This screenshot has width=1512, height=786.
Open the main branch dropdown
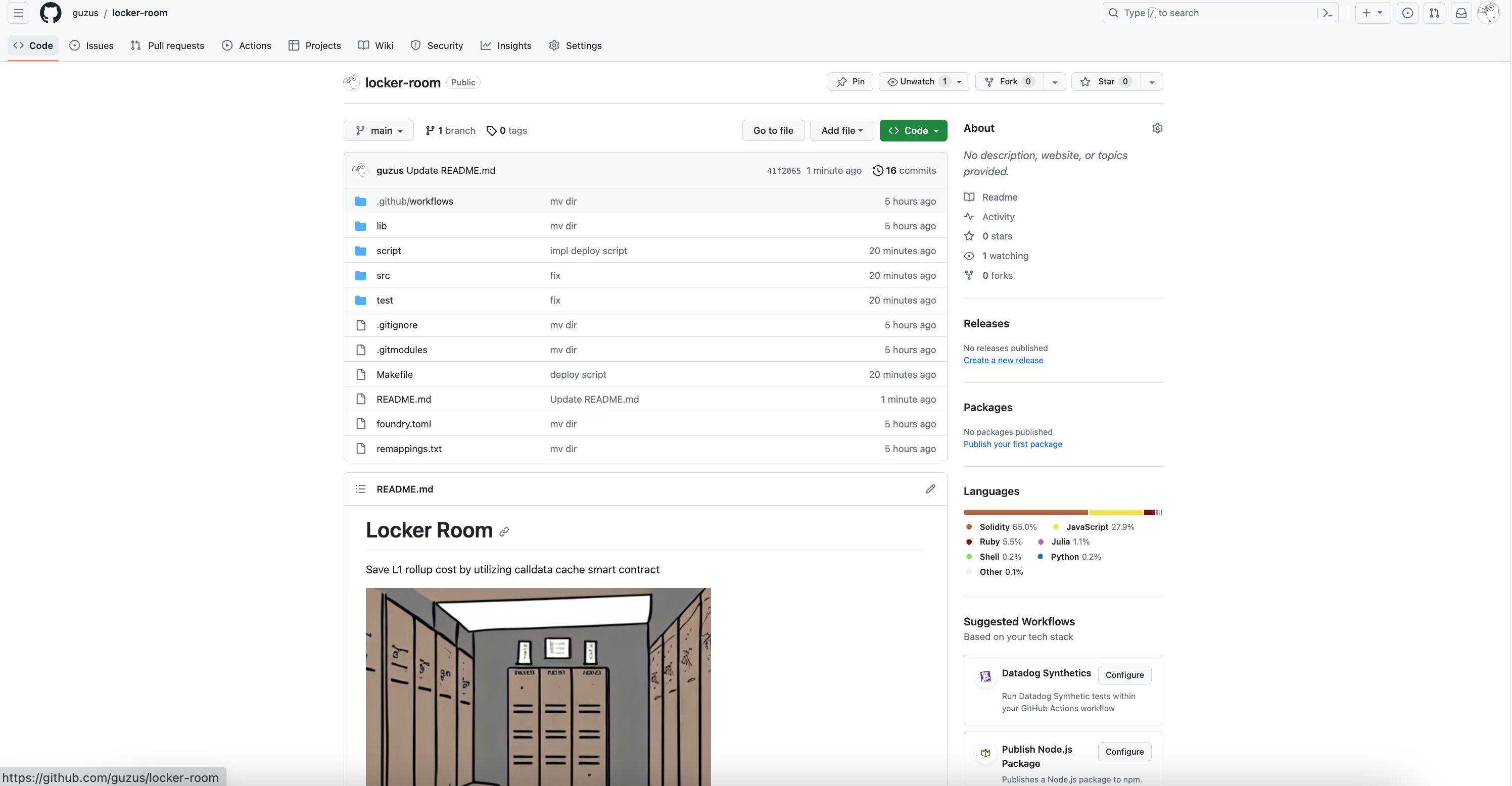(379, 130)
